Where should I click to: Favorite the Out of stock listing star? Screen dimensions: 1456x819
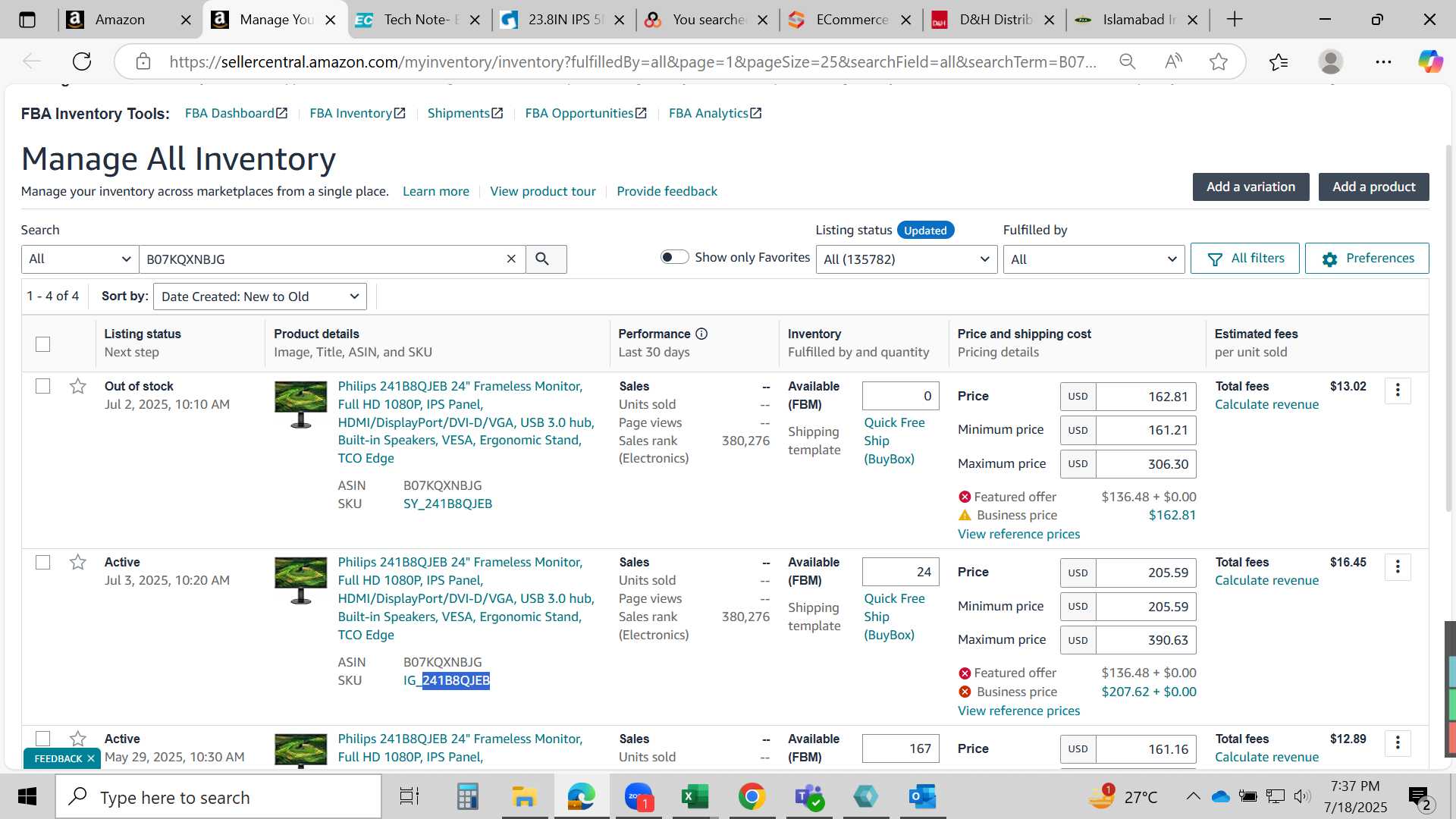pyautogui.click(x=78, y=387)
